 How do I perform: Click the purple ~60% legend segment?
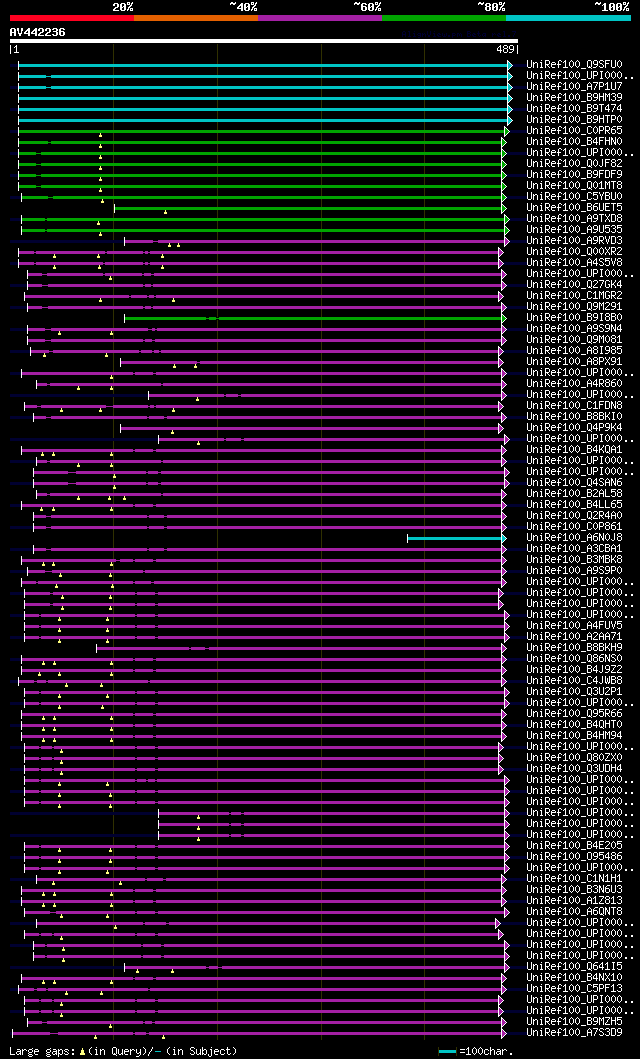320,18
